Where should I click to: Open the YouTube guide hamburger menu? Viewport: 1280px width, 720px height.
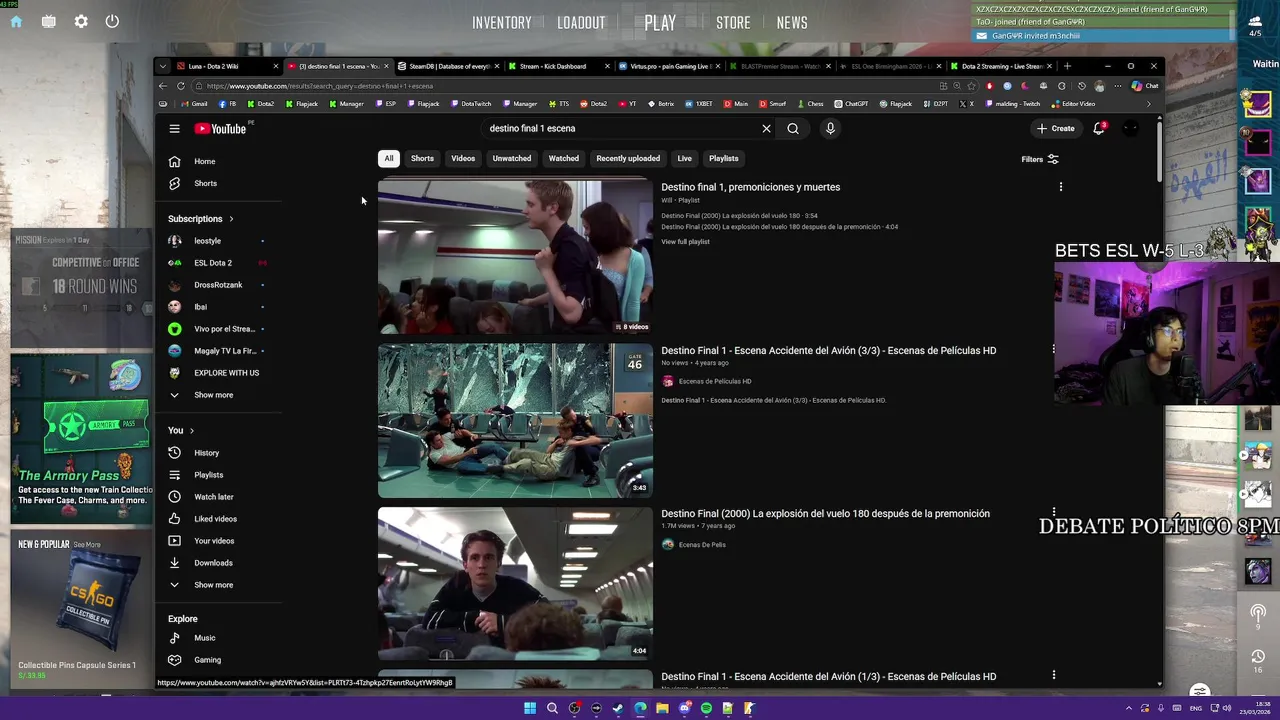click(x=174, y=129)
